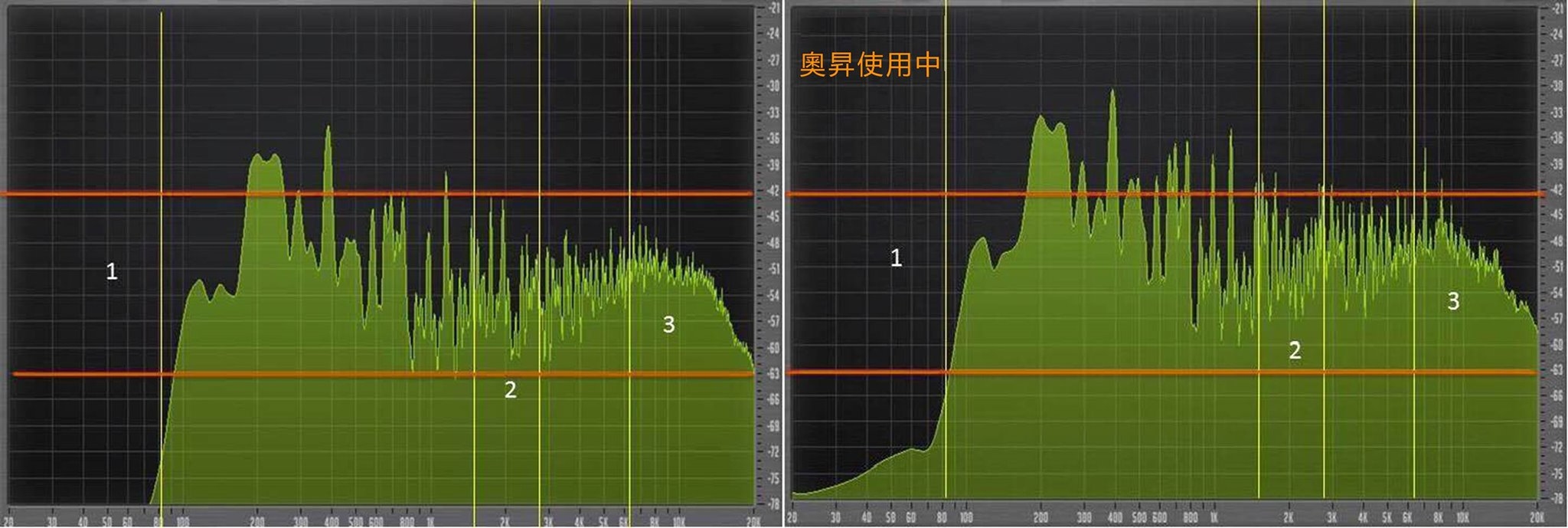Click the 200 Hz tick on right frequency axis
This screenshot has width=1568, height=528.
[1041, 518]
